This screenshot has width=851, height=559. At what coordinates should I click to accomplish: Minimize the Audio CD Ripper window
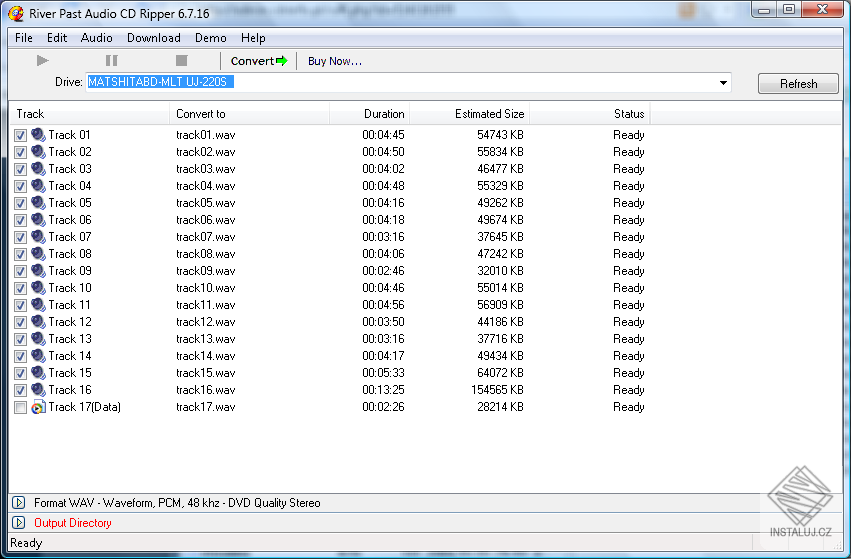click(764, 10)
